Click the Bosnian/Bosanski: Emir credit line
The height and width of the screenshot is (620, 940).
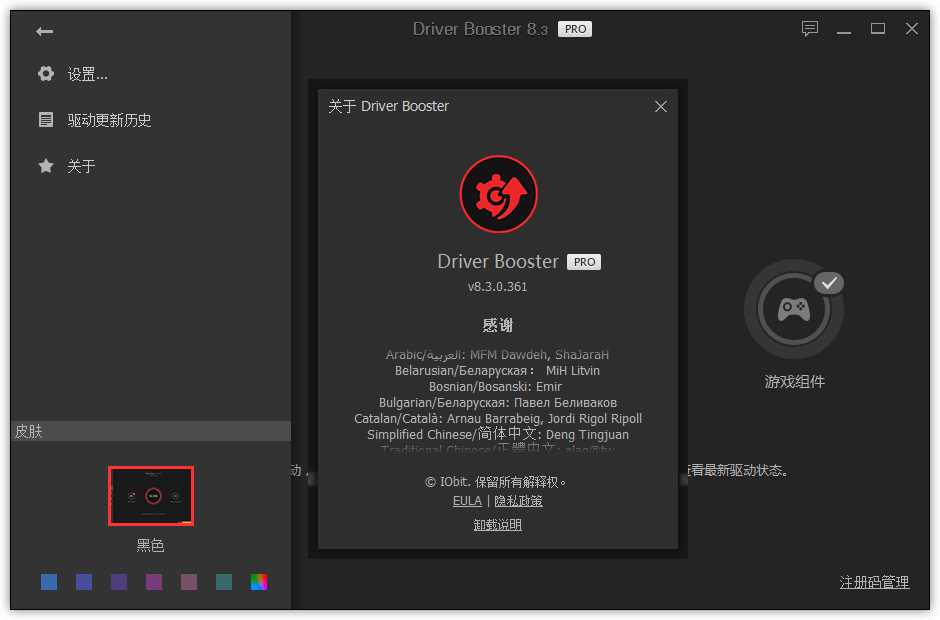pos(495,387)
